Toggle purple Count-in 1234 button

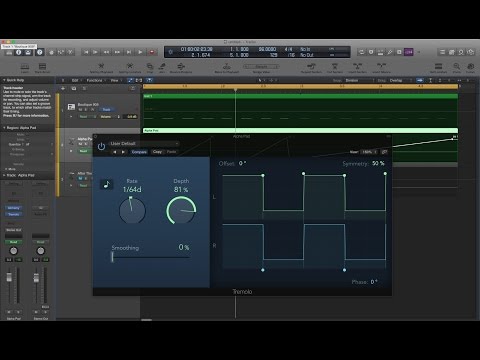click(409, 52)
